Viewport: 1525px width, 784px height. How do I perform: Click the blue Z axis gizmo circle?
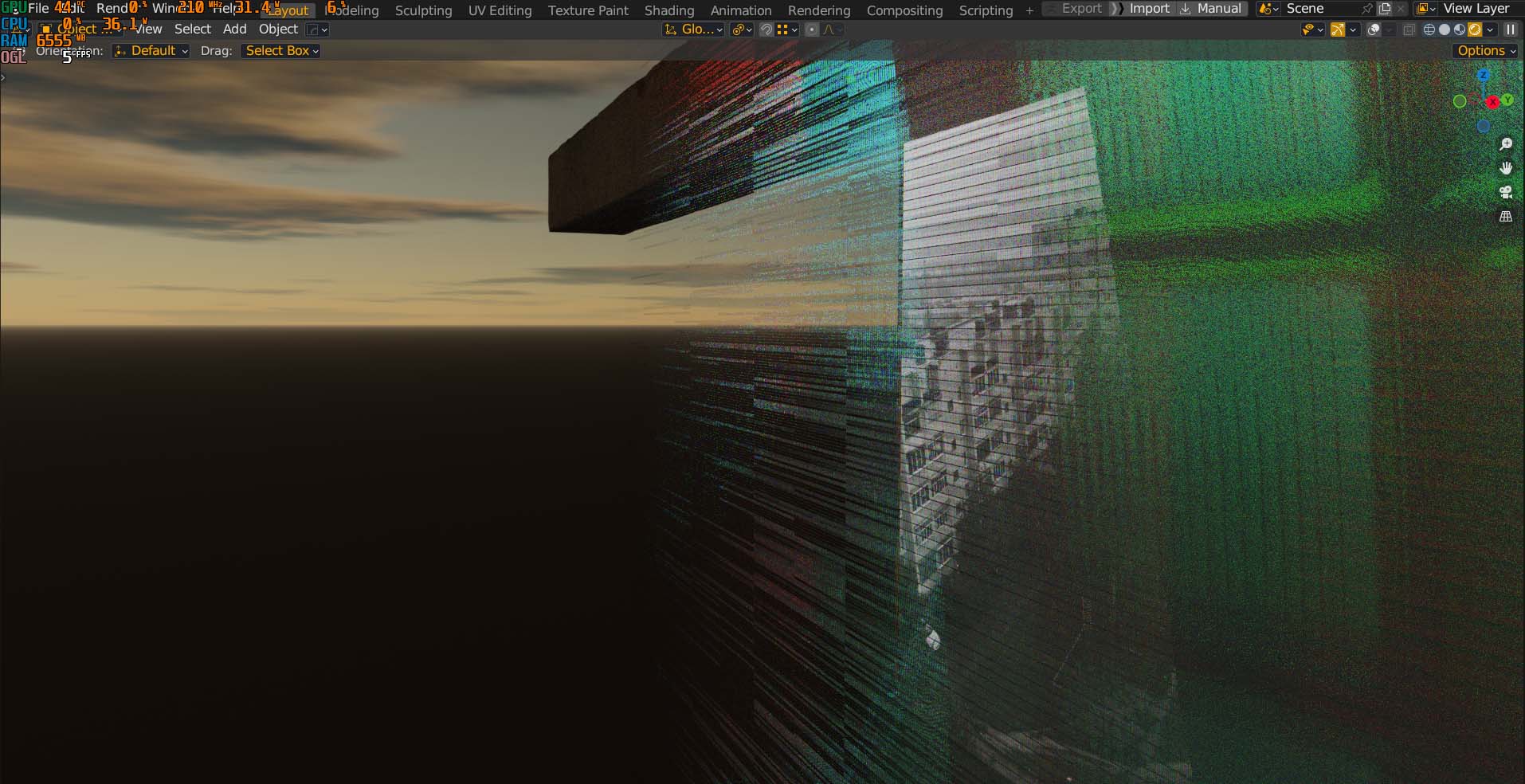coord(1483,76)
